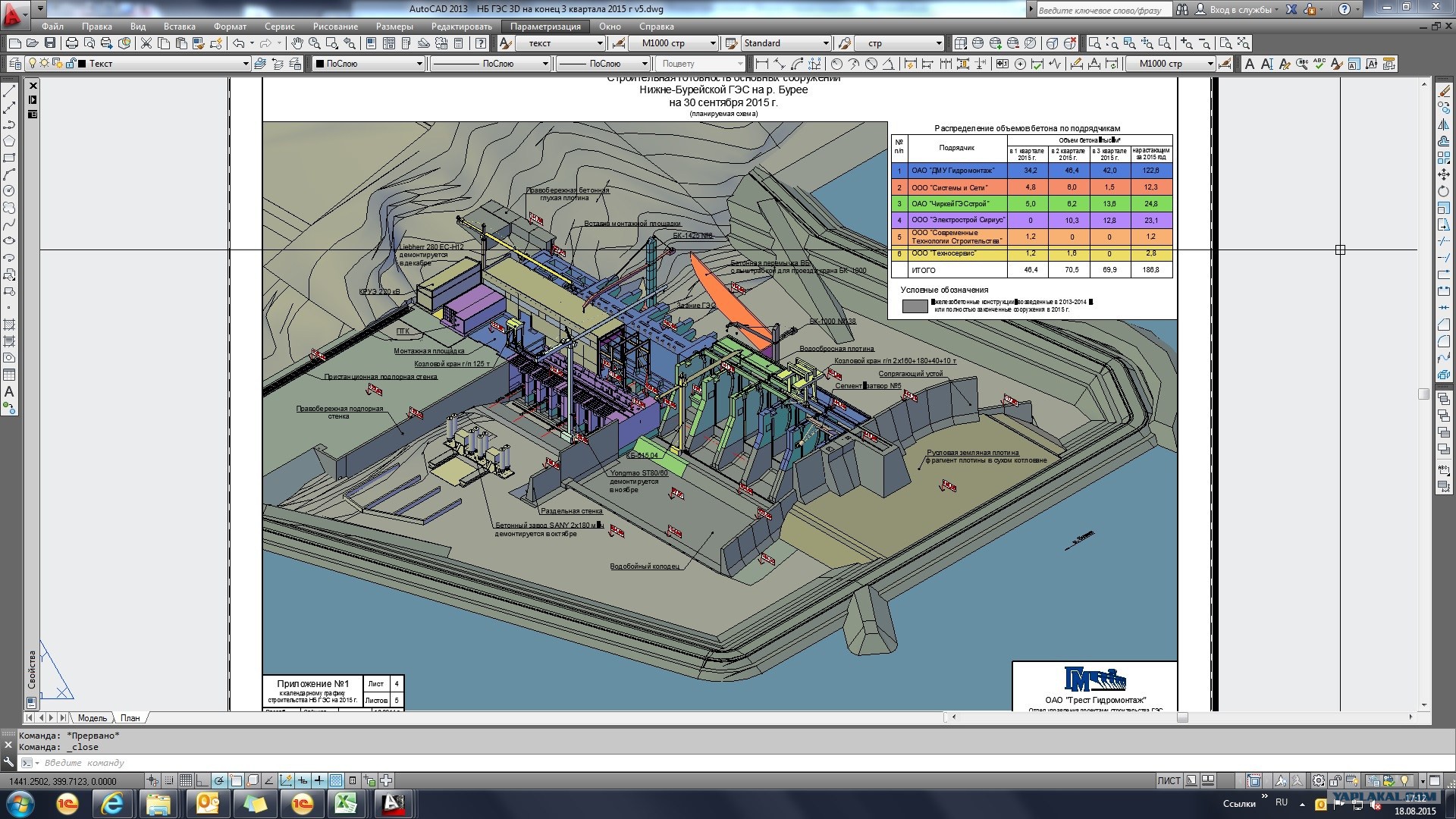
Task: Select the Radius dimension tool
Action: [836, 64]
